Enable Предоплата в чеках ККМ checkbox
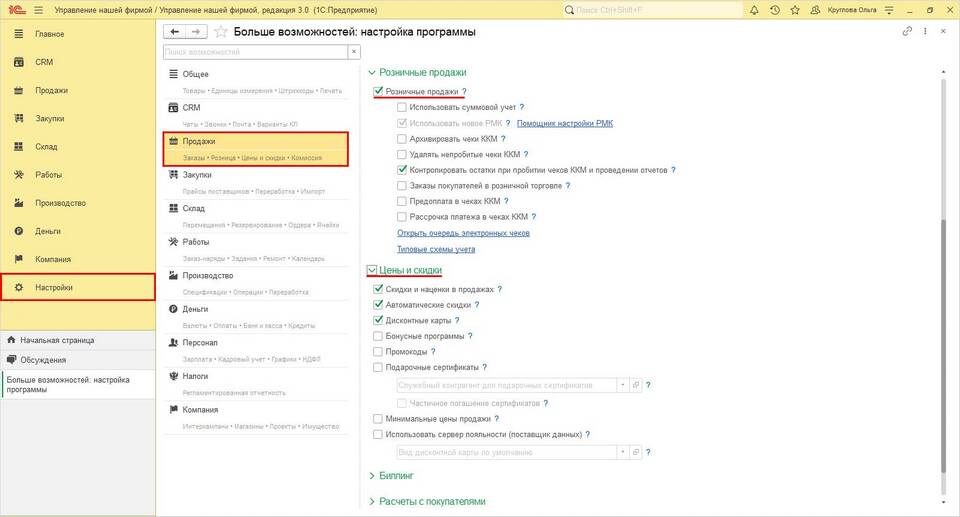960x517 pixels. coord(402,201)
